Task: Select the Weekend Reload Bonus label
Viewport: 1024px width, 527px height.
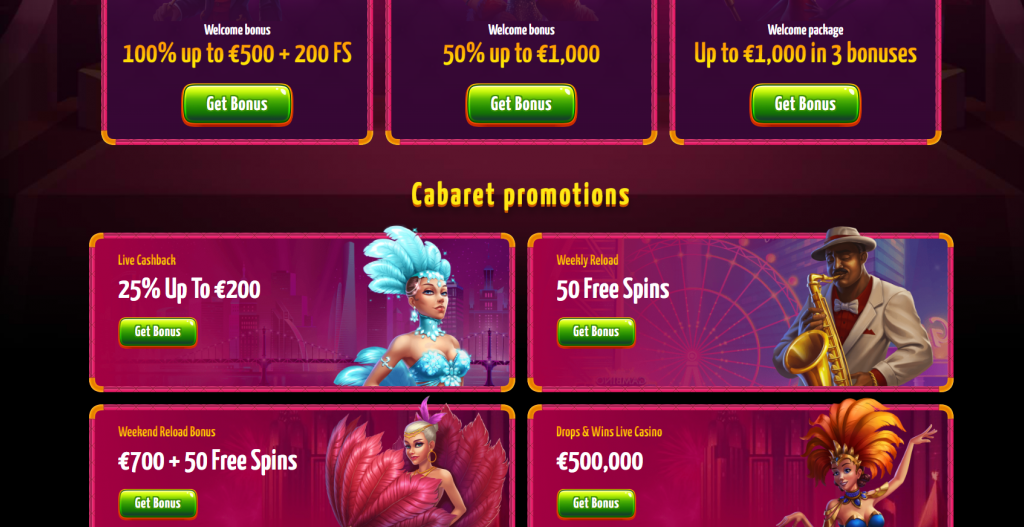Action: (x=167, y=432)
